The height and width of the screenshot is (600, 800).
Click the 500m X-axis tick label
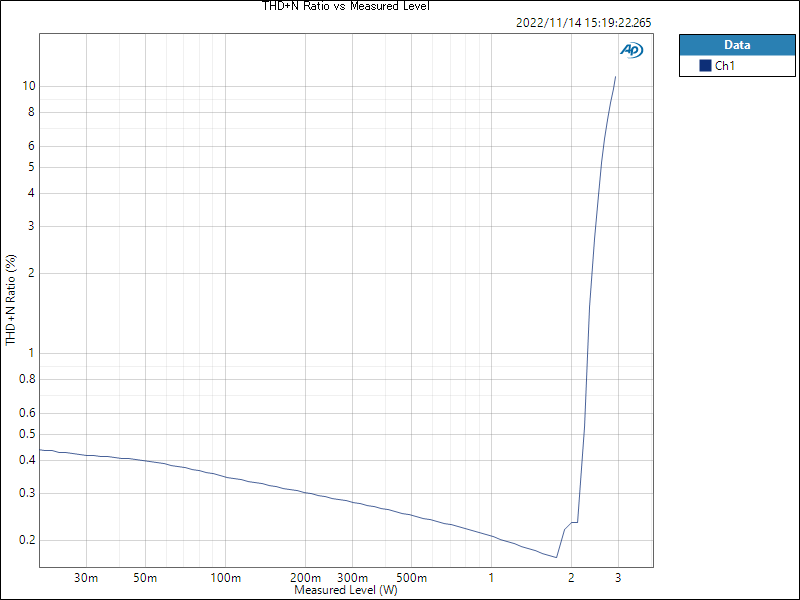411,578
